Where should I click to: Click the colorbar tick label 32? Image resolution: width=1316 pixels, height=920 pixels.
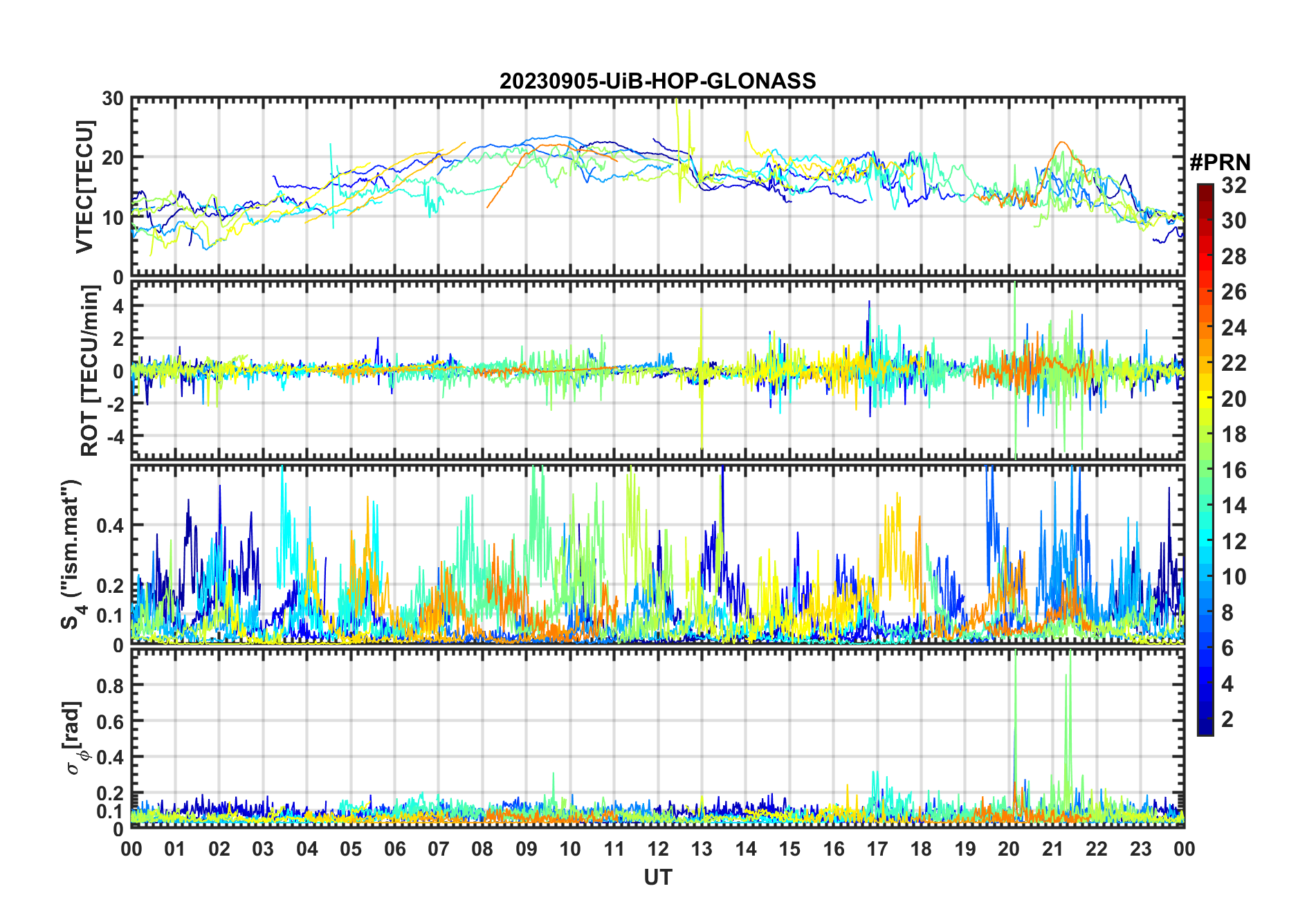pyautogui.click(x=1234, y=185)
